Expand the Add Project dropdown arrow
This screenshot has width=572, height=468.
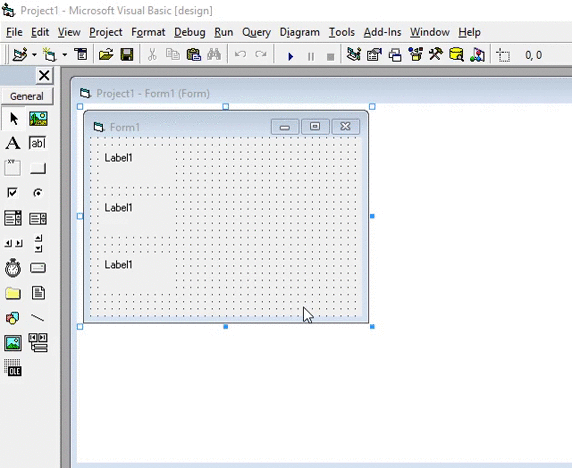[34, 55]
